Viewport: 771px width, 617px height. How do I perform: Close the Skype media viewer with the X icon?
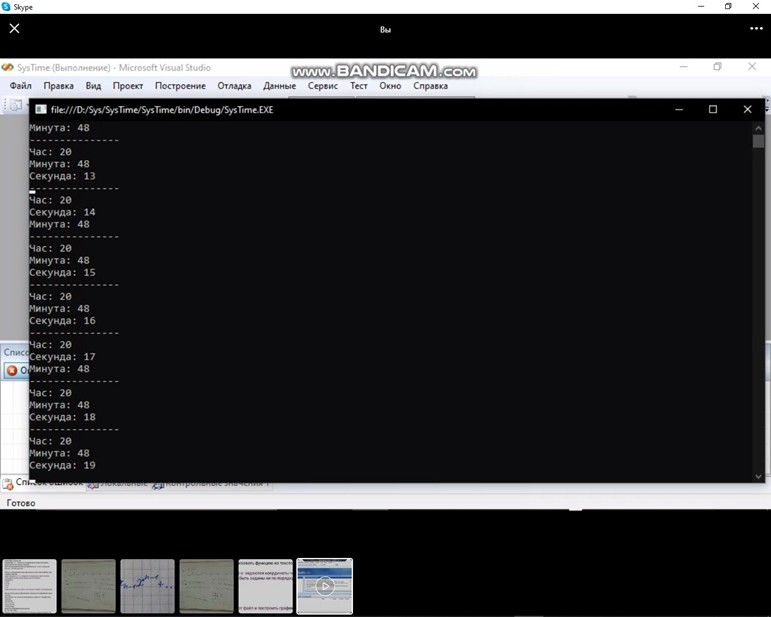tap(14, 29)
